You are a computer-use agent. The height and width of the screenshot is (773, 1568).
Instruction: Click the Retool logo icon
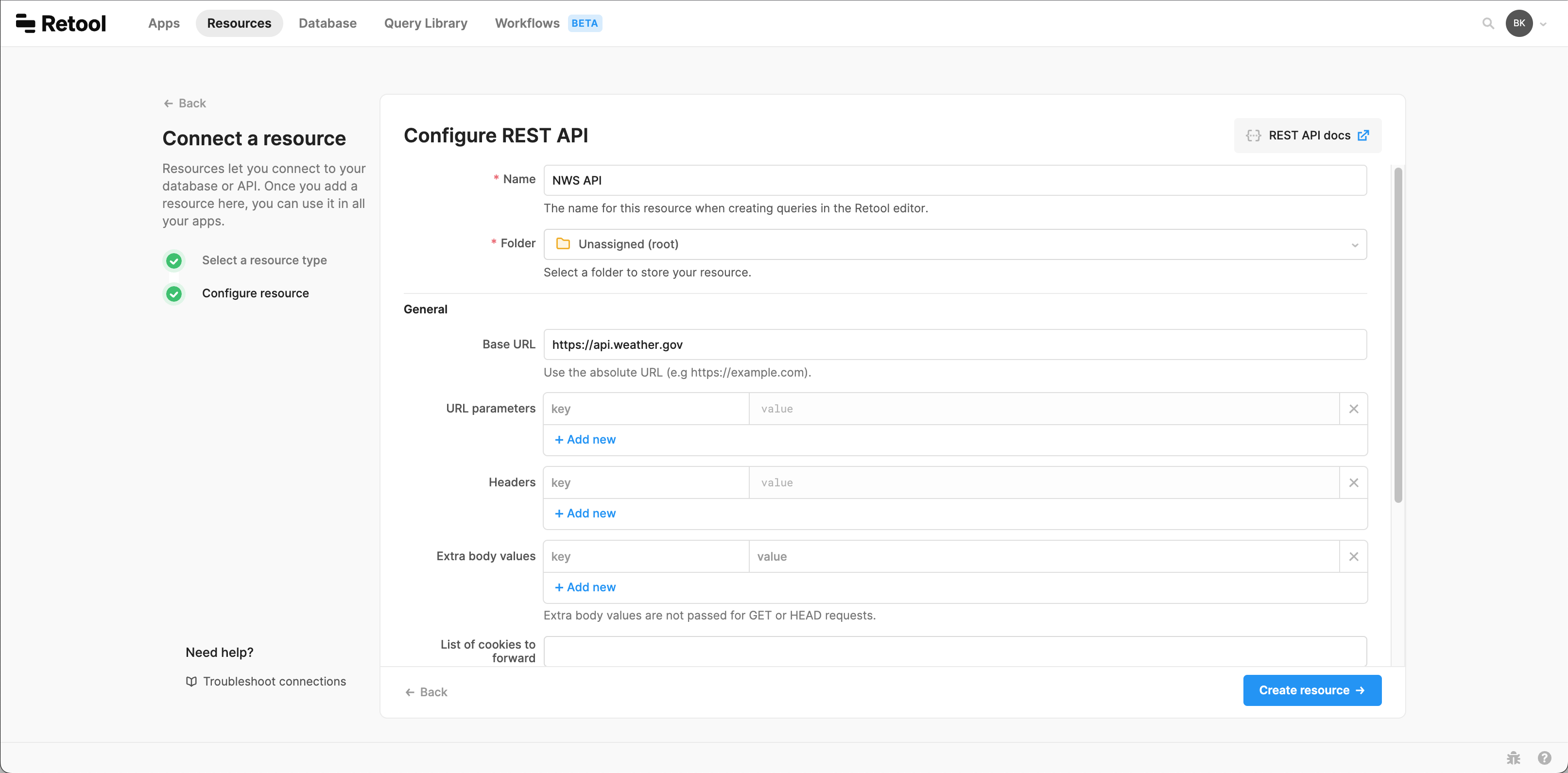pos(26,23)
